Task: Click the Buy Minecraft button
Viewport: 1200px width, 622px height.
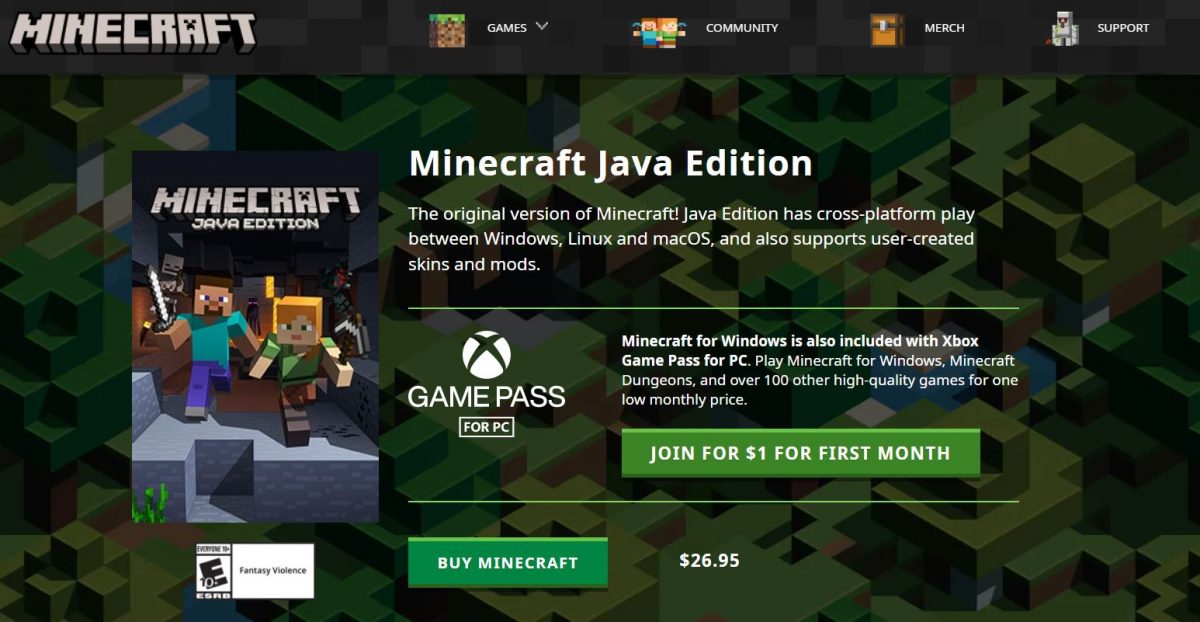Action: click(x=507, y=563)
